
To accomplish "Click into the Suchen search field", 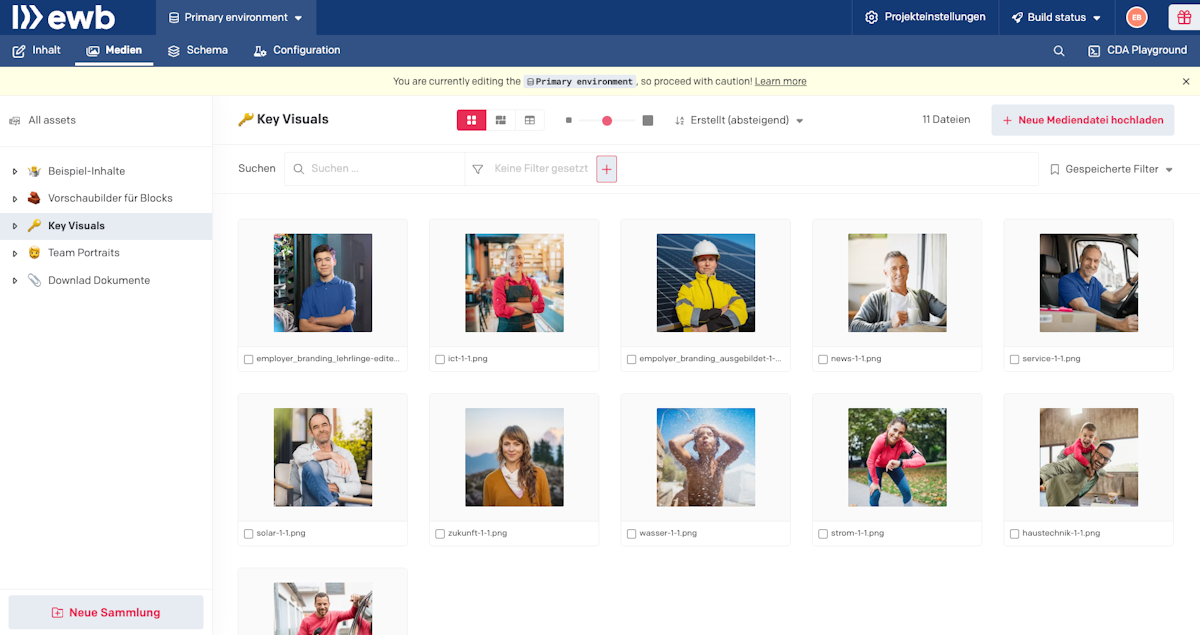I will point(375,169).
